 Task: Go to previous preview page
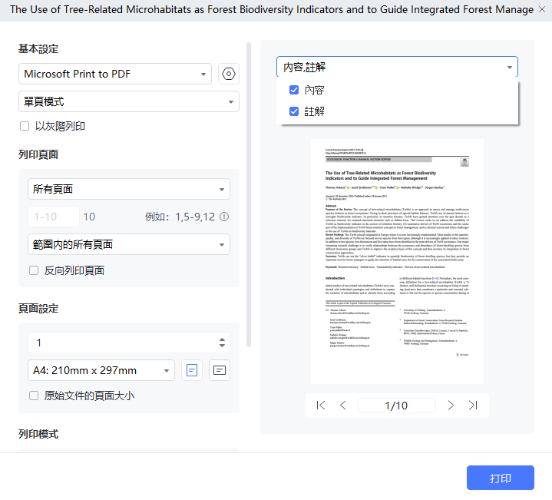click(x=343, y=405)
